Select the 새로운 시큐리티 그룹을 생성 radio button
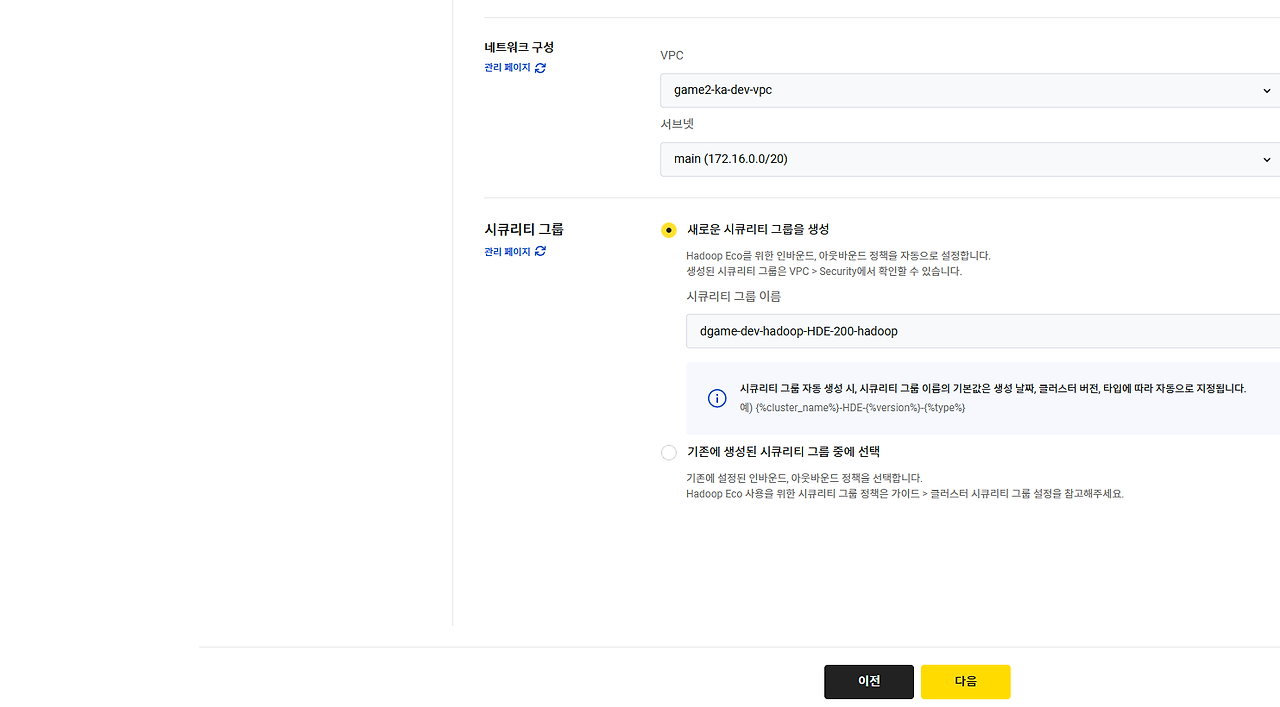Viewport: 1280px width, 707px height. (669, 229)
